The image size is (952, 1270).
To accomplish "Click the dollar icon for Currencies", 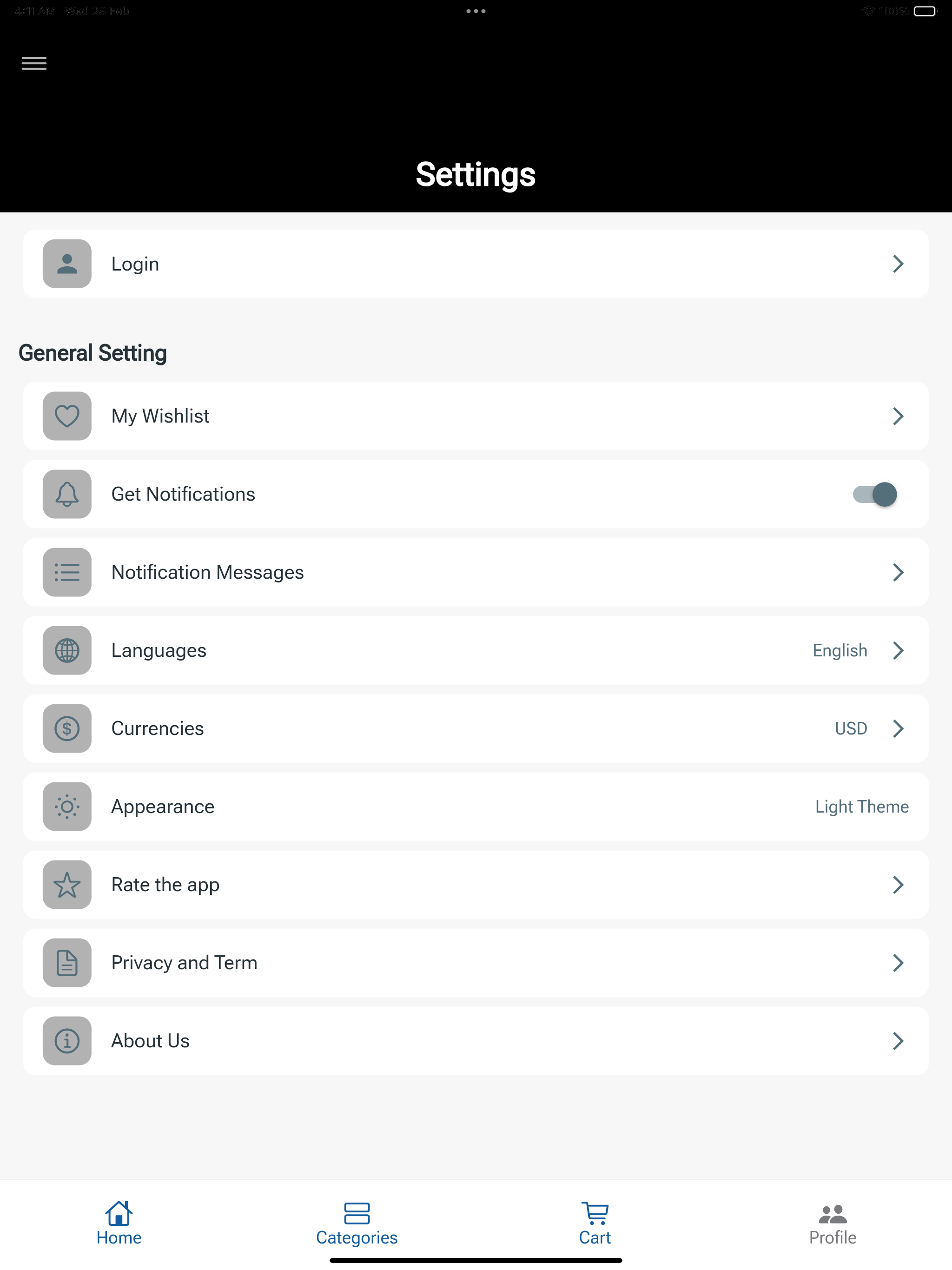I will click(x=67, y=728).
